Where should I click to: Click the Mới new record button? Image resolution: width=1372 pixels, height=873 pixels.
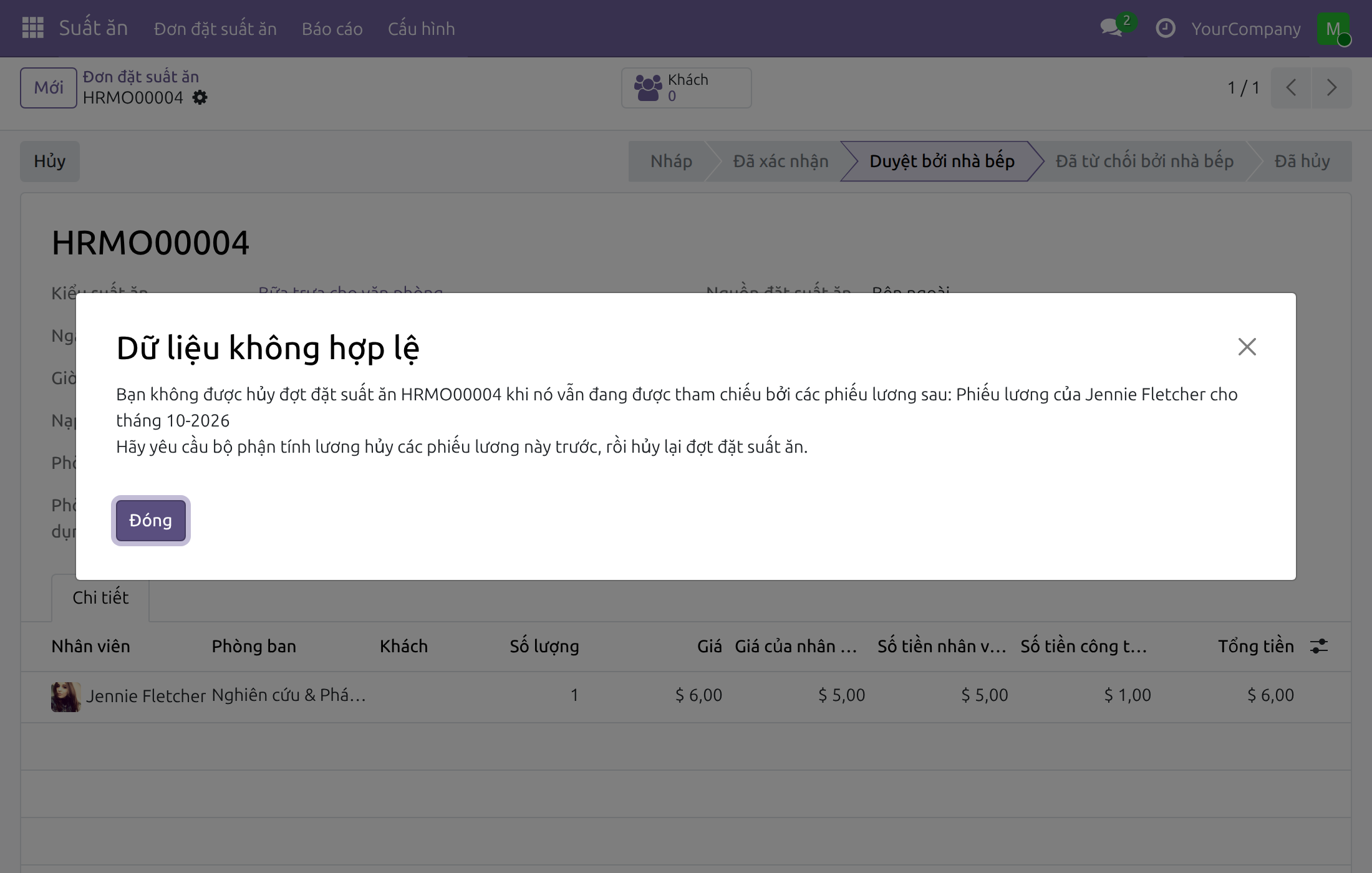click(49, 88)
